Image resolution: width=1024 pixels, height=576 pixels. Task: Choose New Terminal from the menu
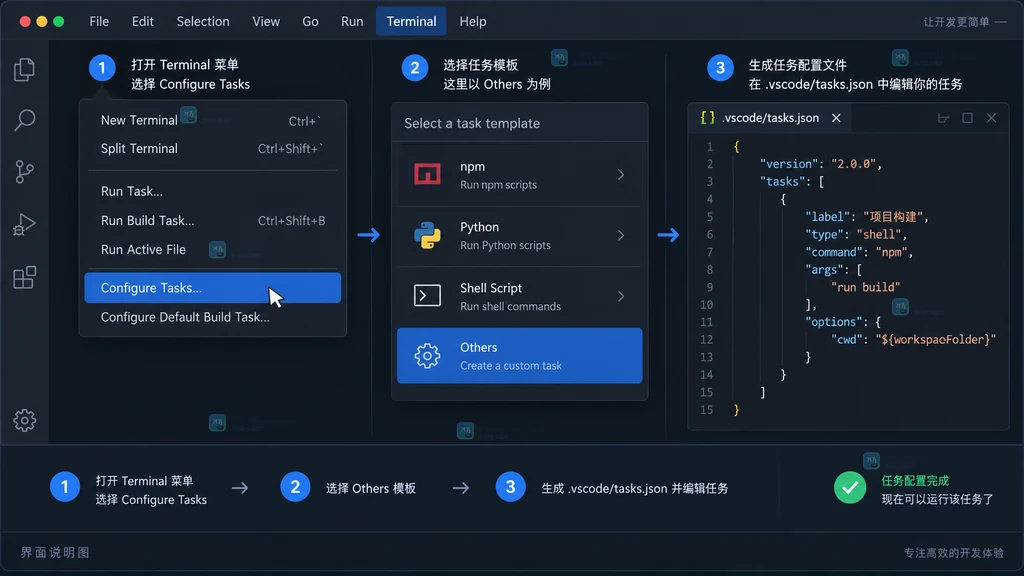click(212, 120)
